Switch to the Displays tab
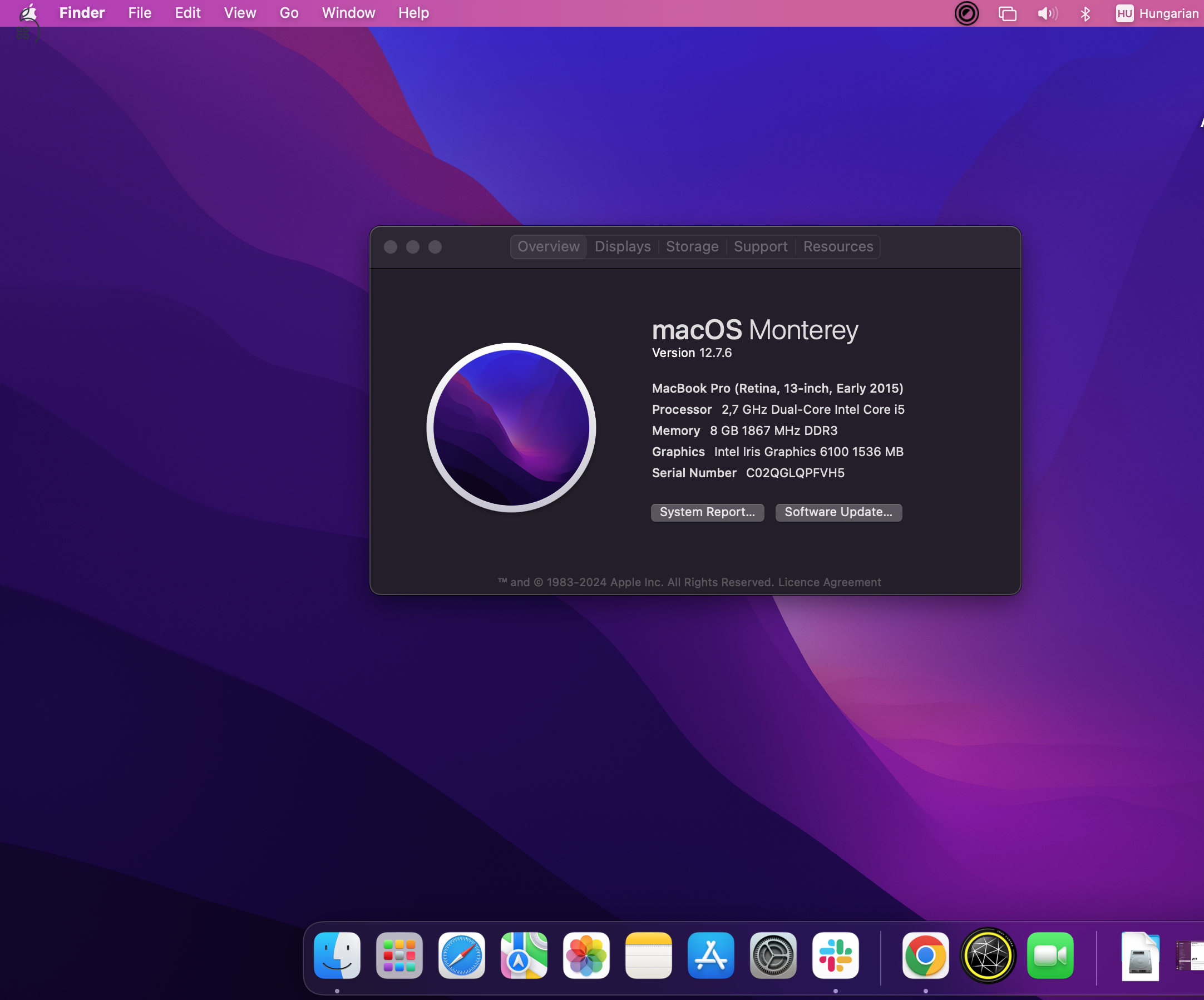The image size is (1204, 1000). pyautogui.click(x=623, y=246)
